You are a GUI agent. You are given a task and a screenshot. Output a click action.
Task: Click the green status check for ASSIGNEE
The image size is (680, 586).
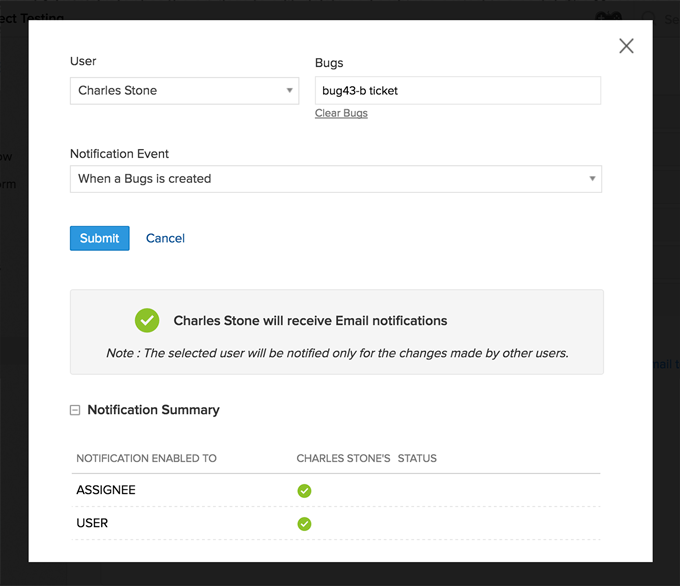[x=304, y=491]
